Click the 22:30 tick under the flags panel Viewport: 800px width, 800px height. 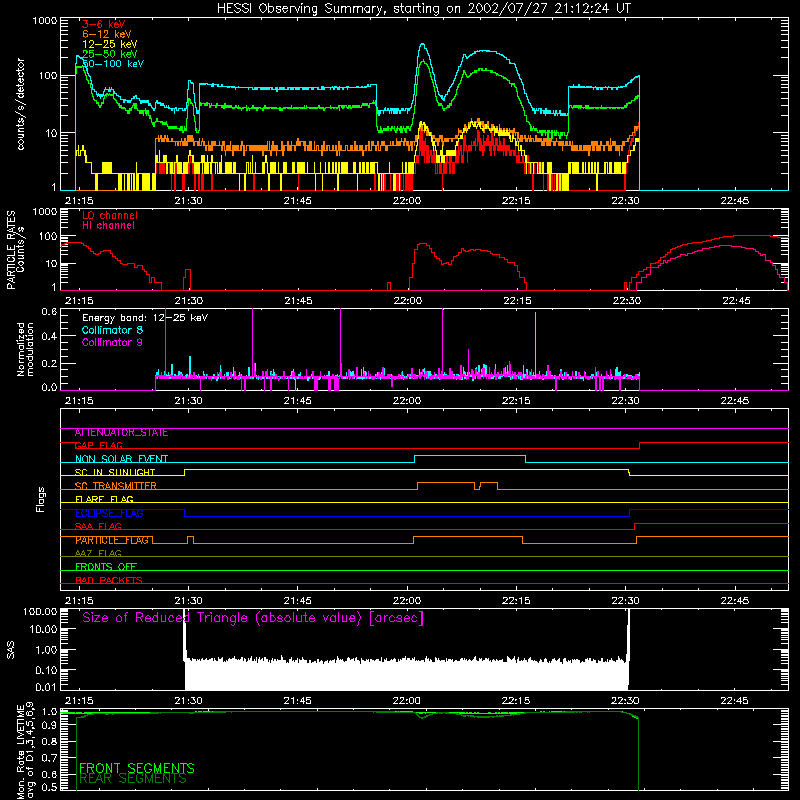[626, 601]
